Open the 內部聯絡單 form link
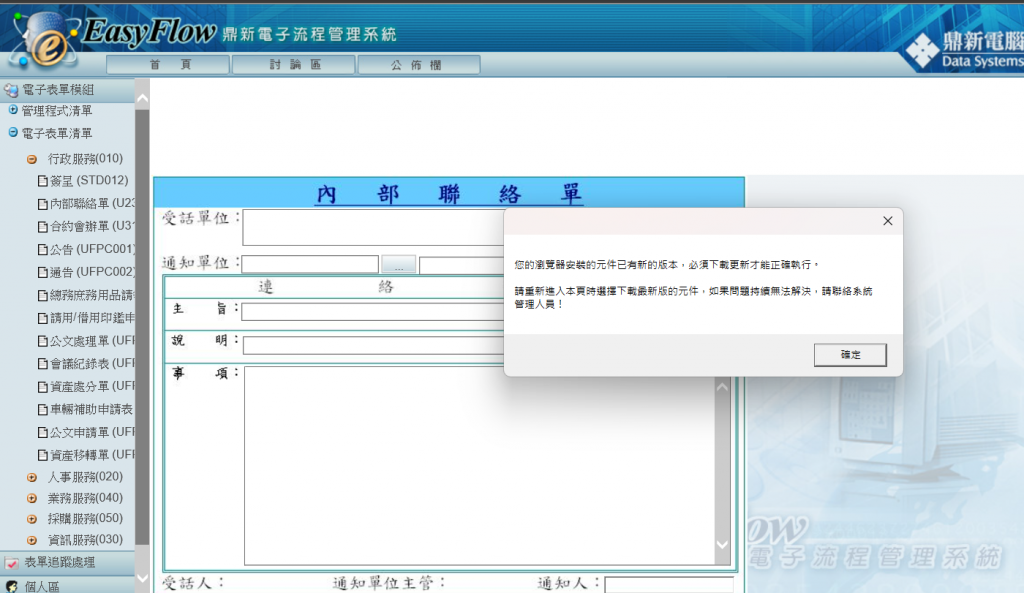Image resolution: width=1024 pixels, height=593 pixels. click(x=92, y=204)
